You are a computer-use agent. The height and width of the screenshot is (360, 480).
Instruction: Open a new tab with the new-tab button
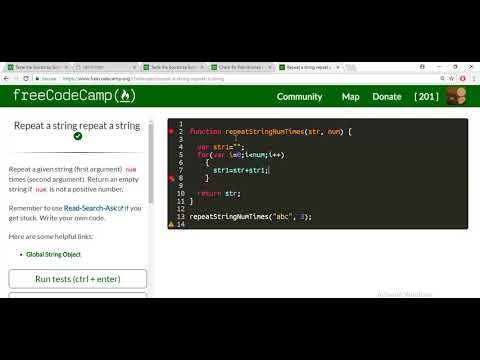350,68
